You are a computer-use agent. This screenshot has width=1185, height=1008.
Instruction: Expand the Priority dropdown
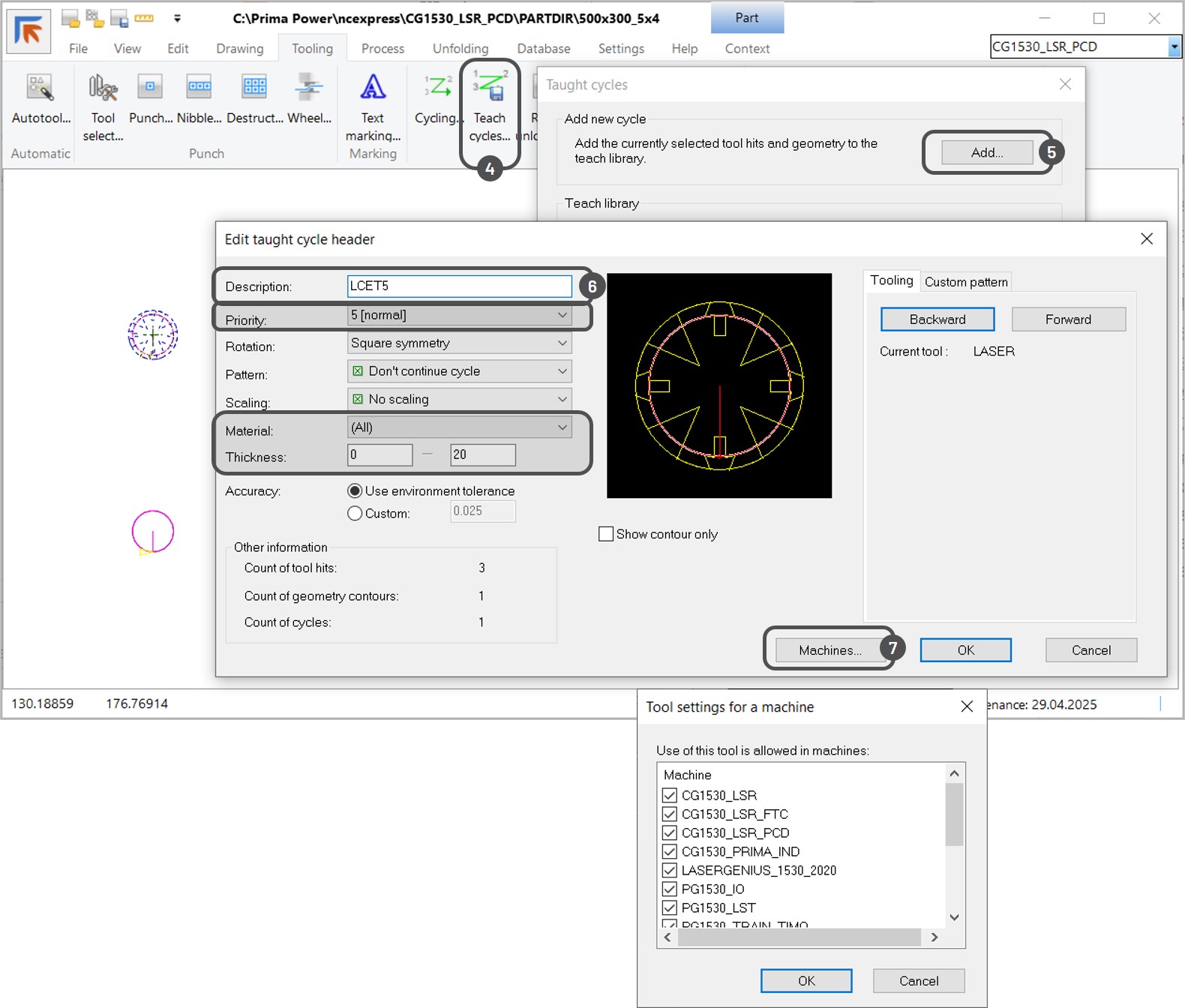[x=459, y=315]
